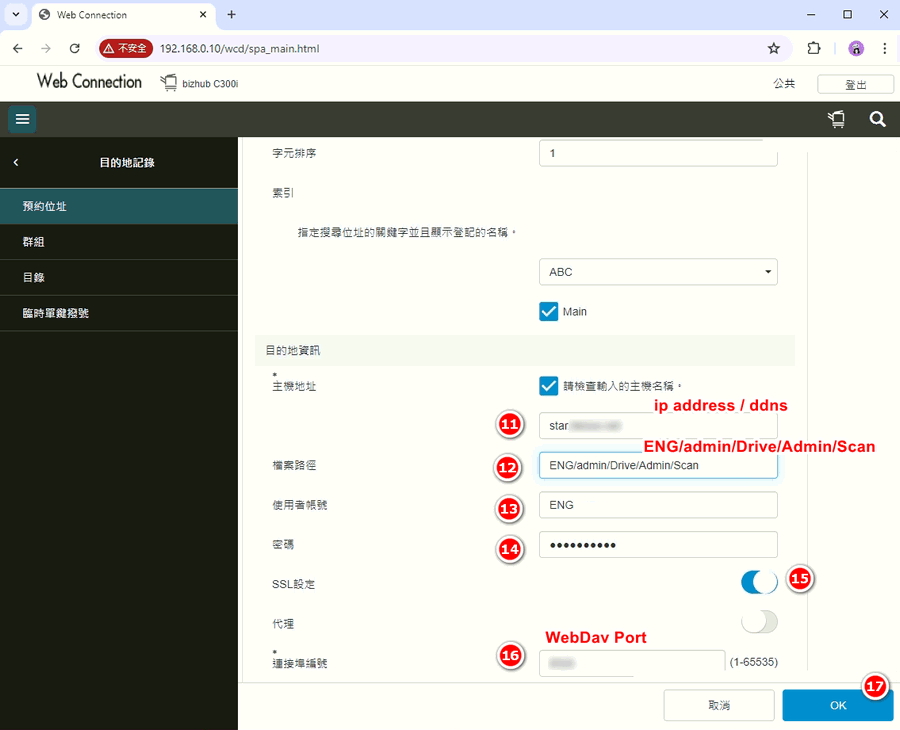Click the 取消 cancel button
The height and width of the screenshot is (730, 900).
[718, 705]
